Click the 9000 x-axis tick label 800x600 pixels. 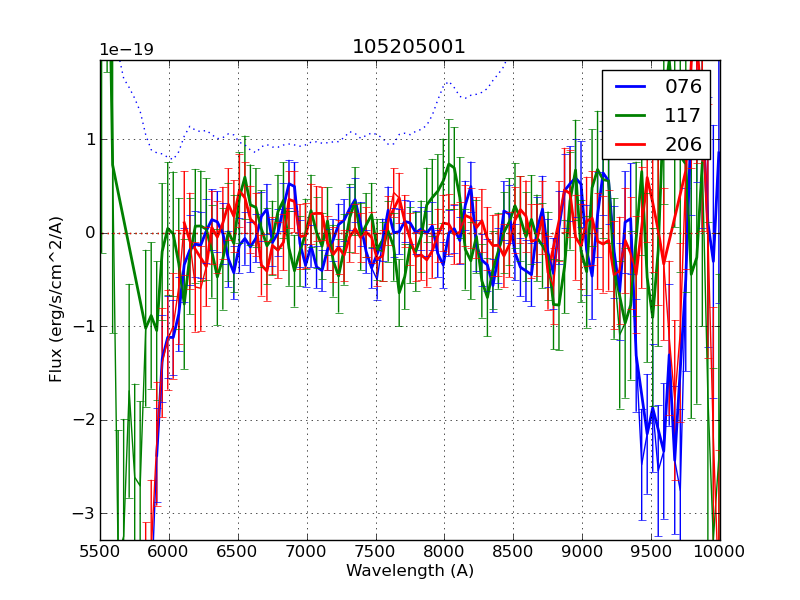583,551
